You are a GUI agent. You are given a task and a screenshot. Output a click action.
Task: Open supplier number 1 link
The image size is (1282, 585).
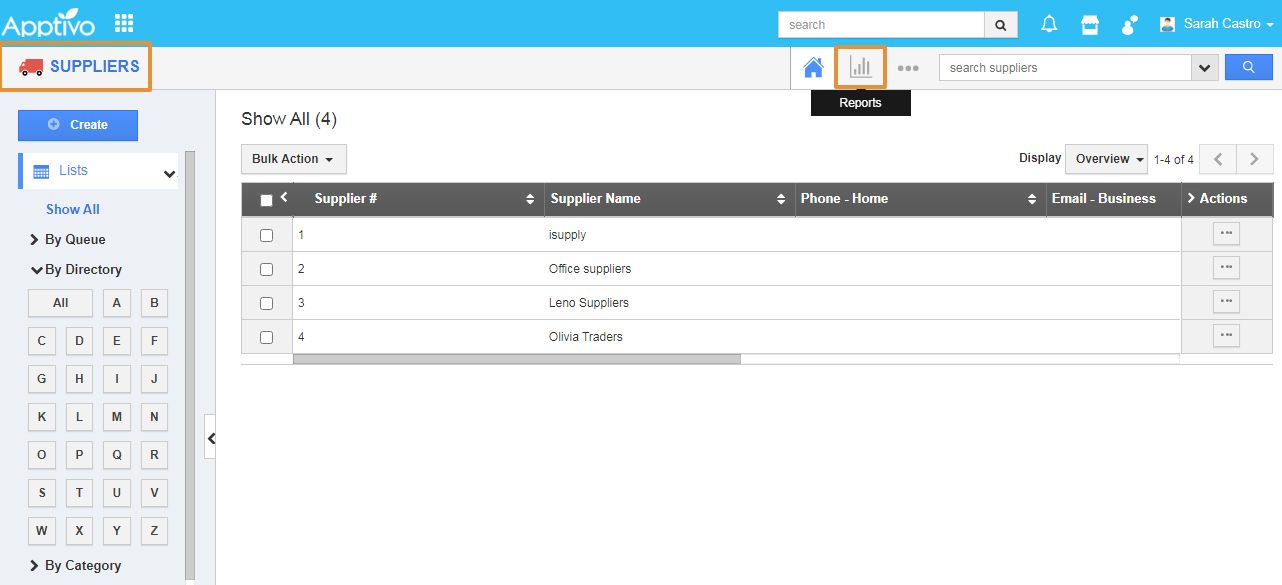pyautogui.click(x=301, y=235)
